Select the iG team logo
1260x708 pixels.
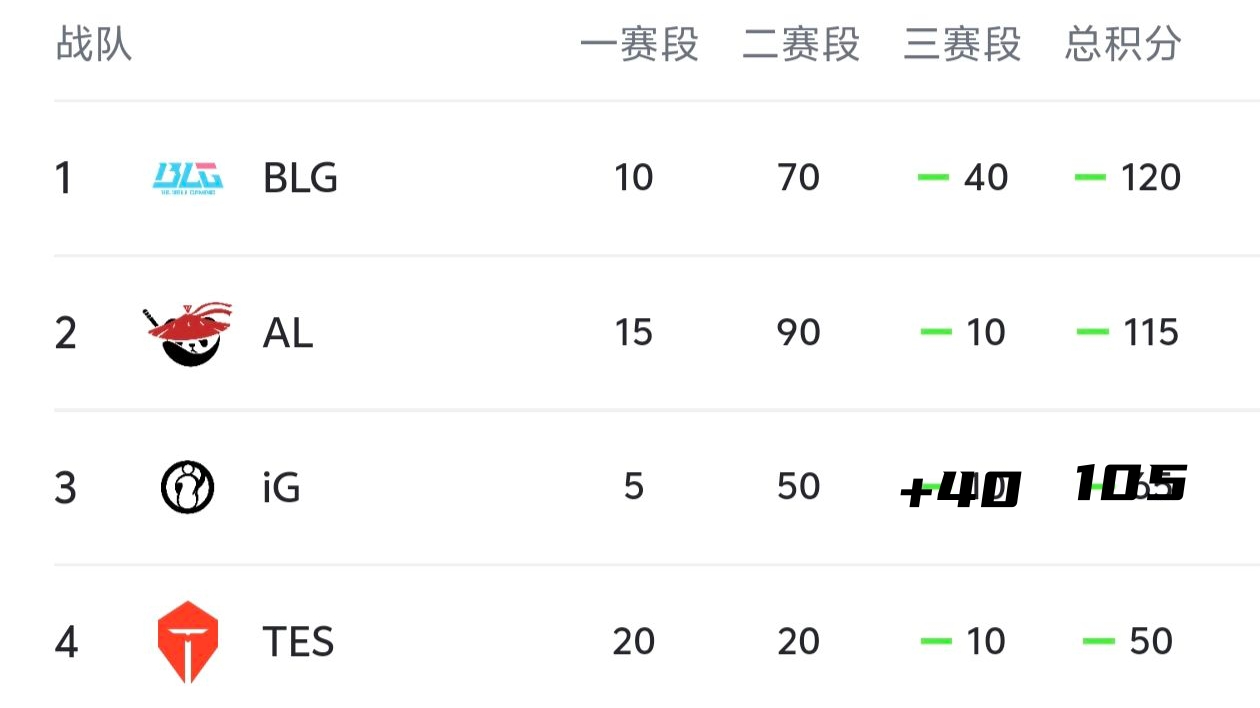tap(188, 487)
